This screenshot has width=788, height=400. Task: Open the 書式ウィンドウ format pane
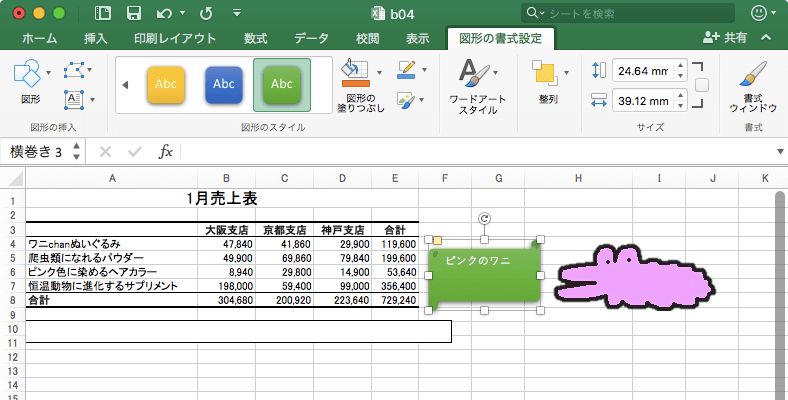[x=753, y=86]
